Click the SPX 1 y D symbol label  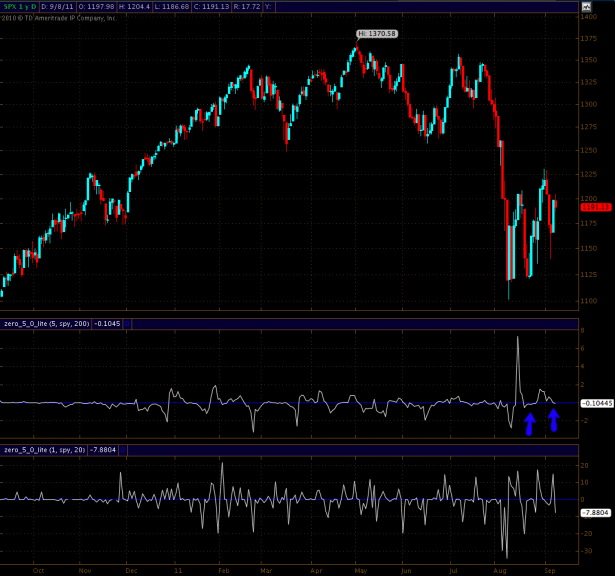click(x=20, y=7)
